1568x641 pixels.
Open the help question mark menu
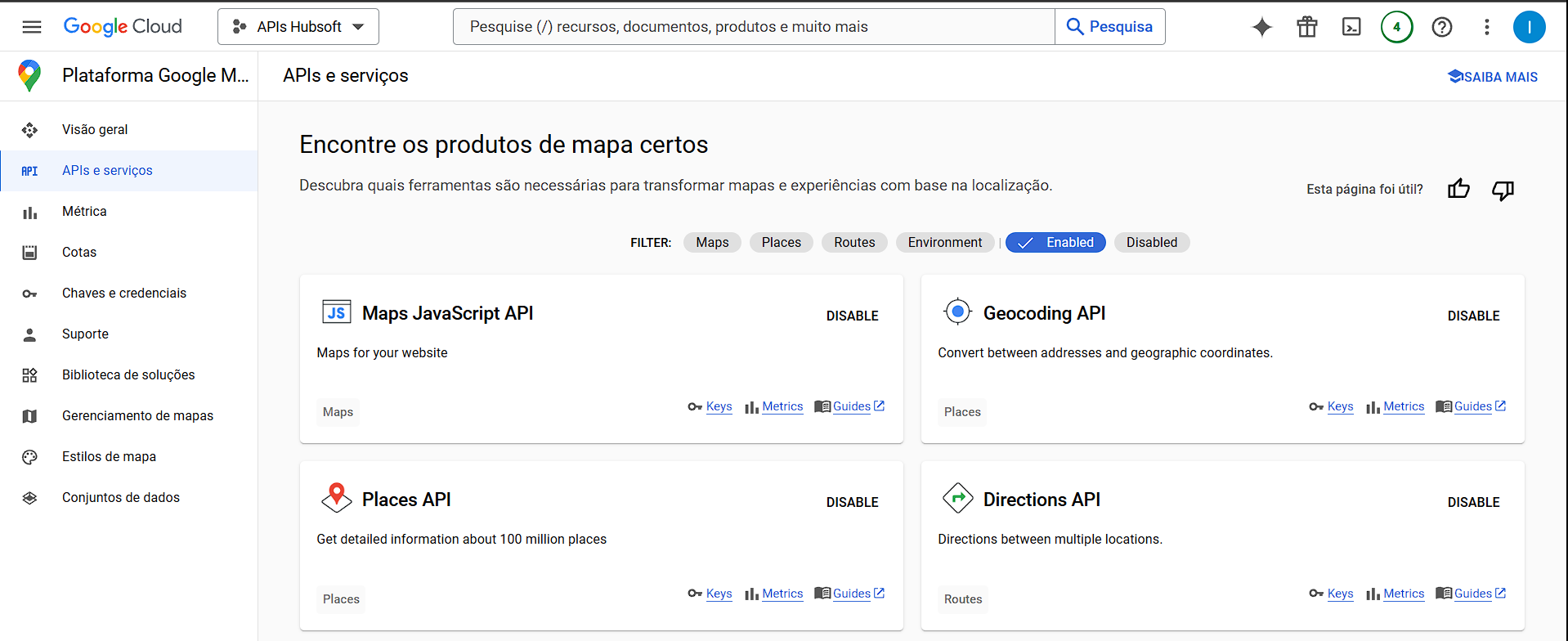[1442, 27]
